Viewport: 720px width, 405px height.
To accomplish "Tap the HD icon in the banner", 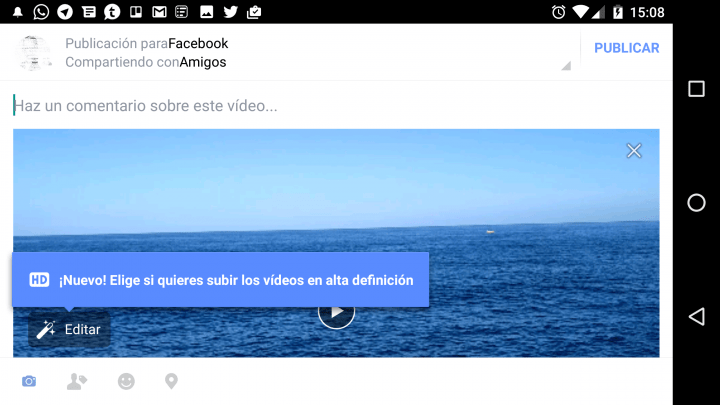I will 39,280.
